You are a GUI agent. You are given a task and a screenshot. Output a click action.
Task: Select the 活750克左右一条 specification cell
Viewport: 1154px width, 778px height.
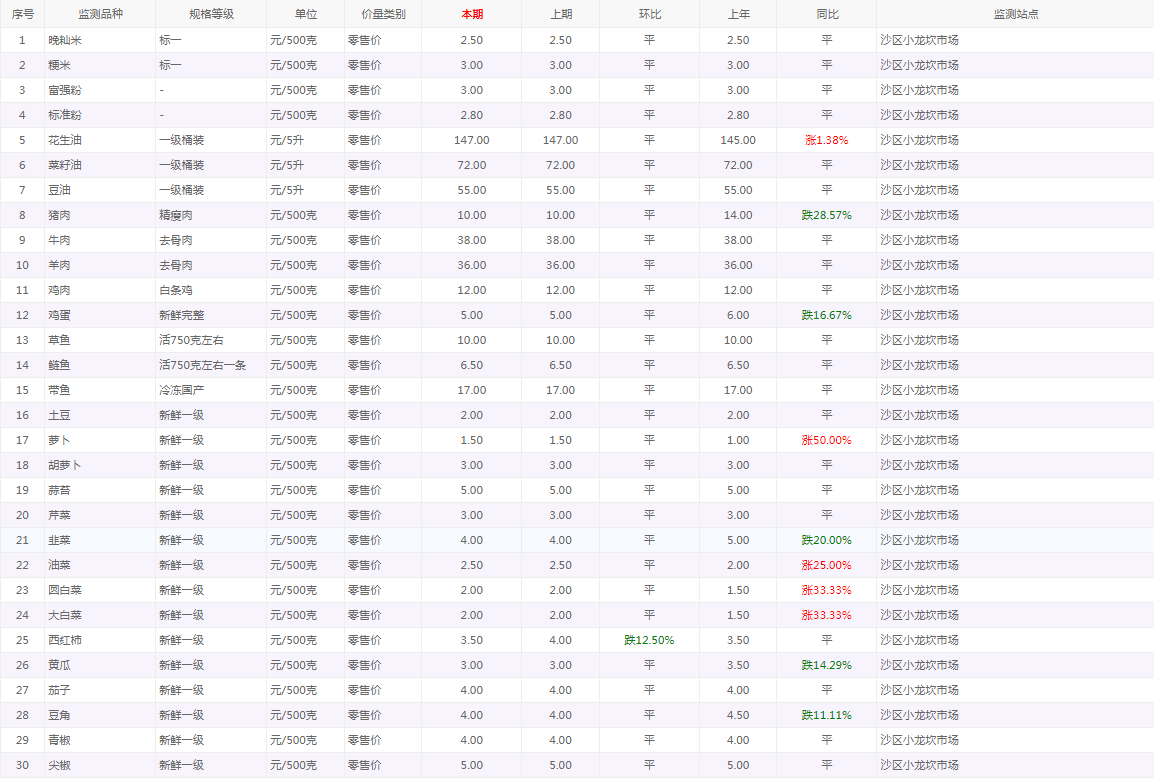(202, 365)
